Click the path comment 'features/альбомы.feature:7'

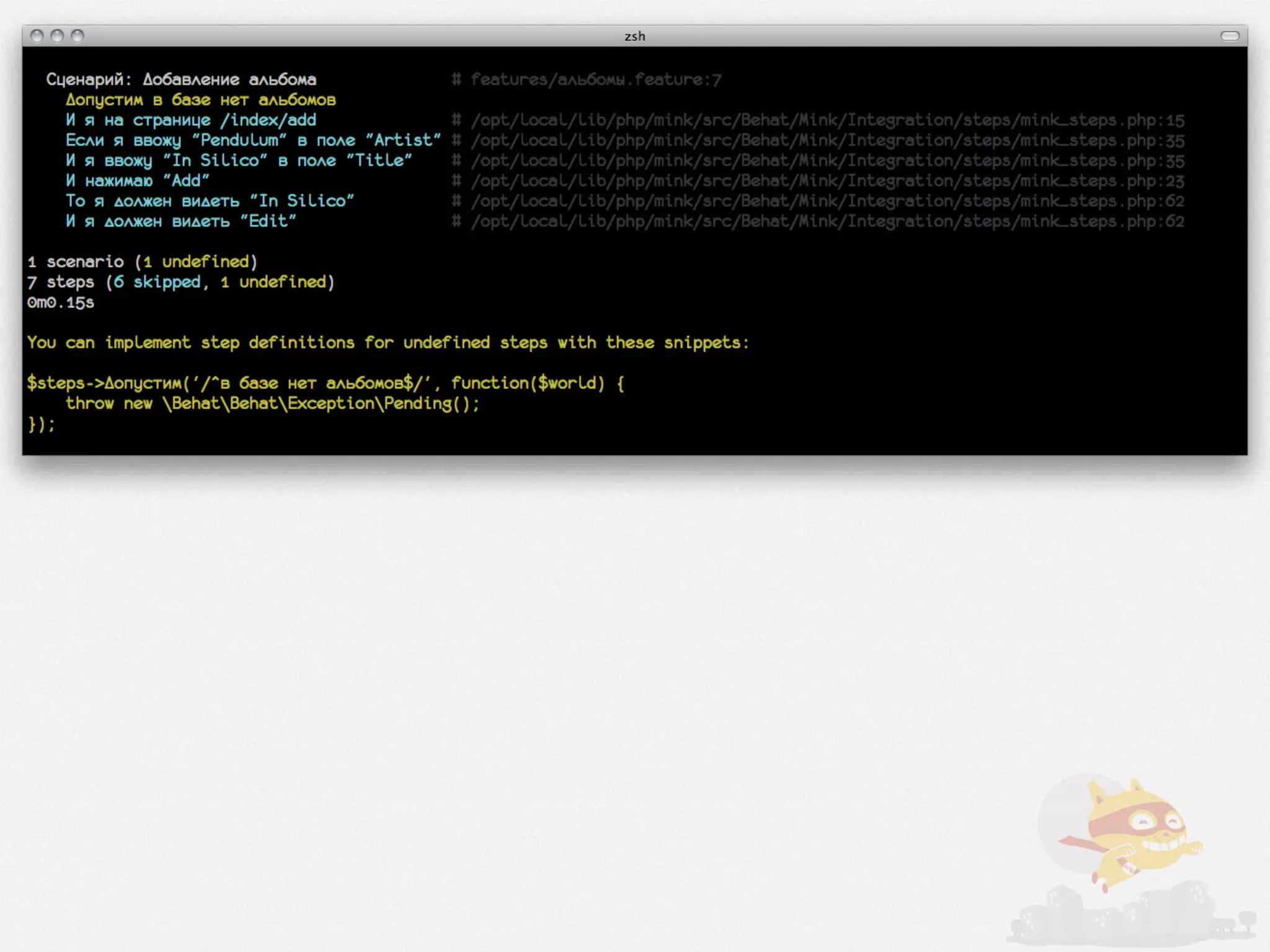tap(595, 80)
